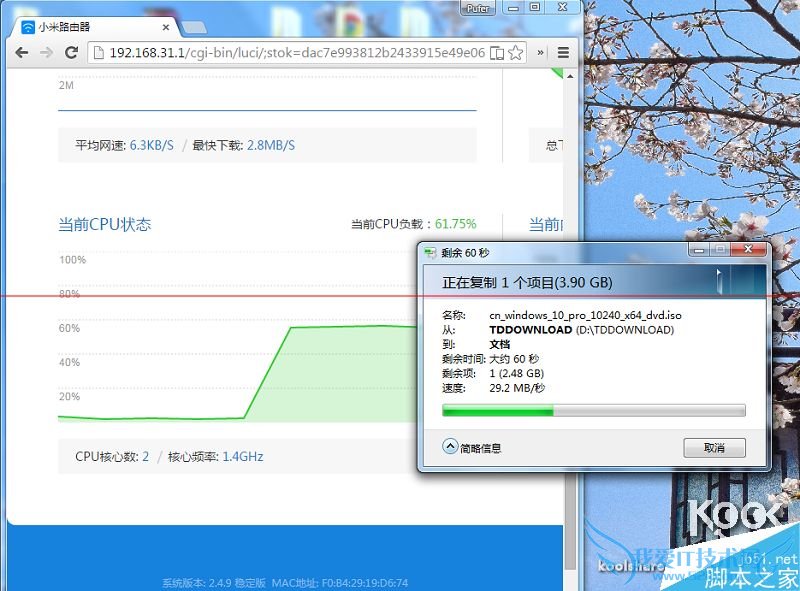This screenshot has height=591, width=800.
Task: Bookmark page with star icon
Action: [516, 53]
